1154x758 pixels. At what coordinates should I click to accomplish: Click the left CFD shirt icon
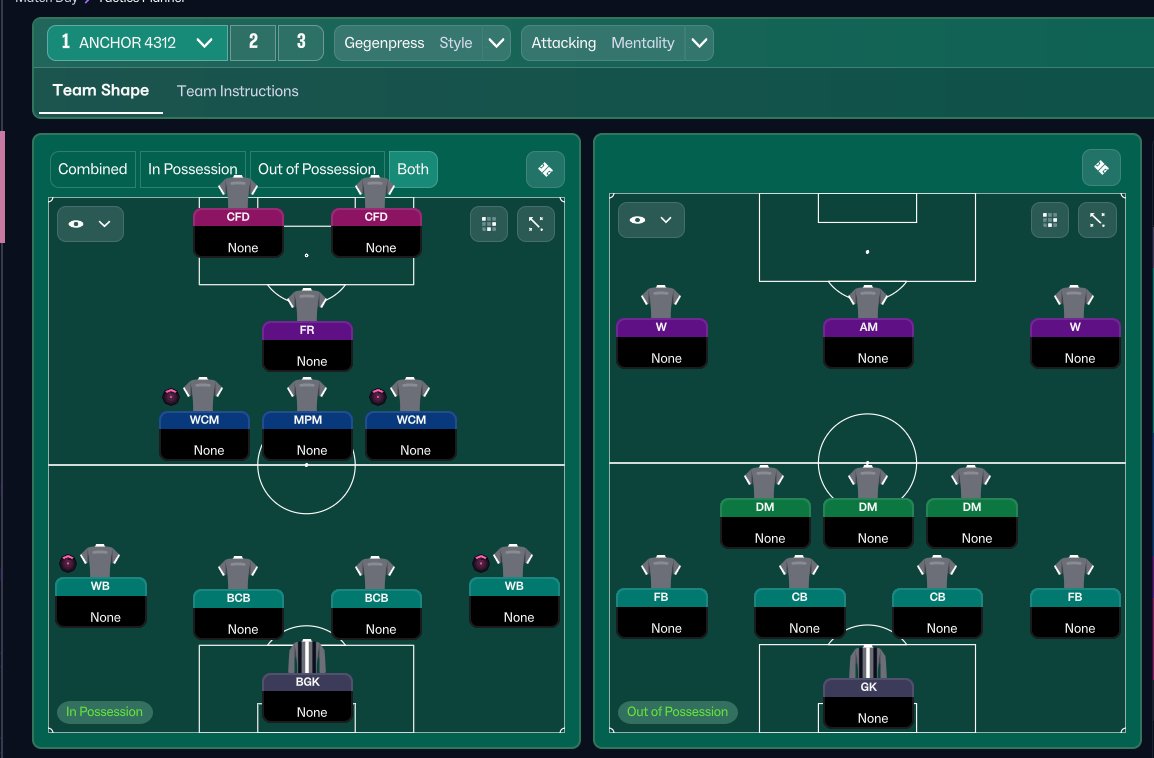tap(238, 191)
